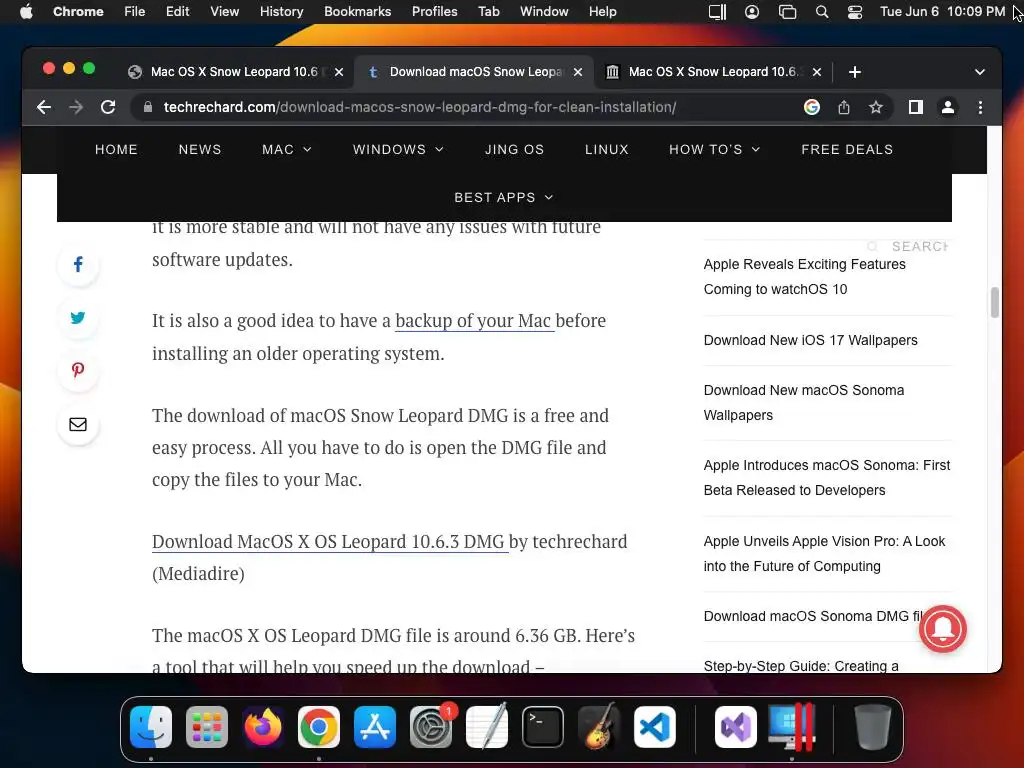The height and width of the screenshot is (768, 1024).
Task: Open Apple Introduces macOS Sonoma article
Action: (827, 477)
